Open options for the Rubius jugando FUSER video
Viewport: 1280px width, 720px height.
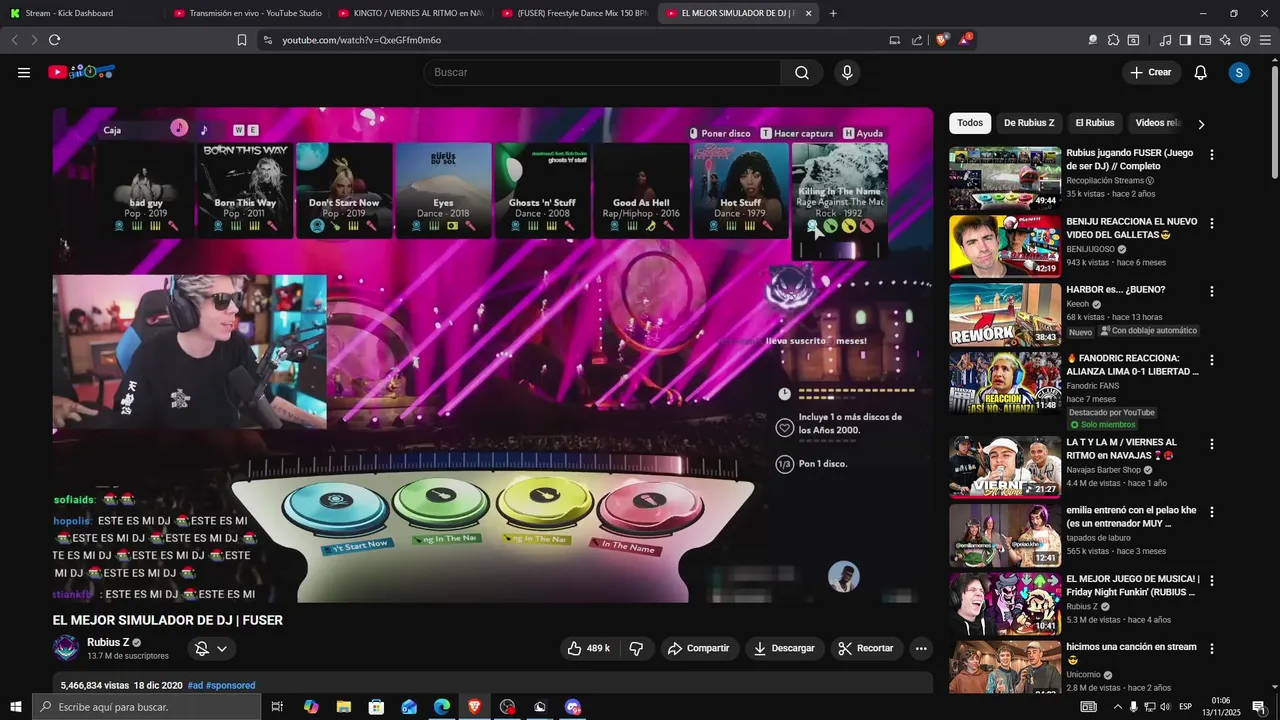click(1212, 155)
